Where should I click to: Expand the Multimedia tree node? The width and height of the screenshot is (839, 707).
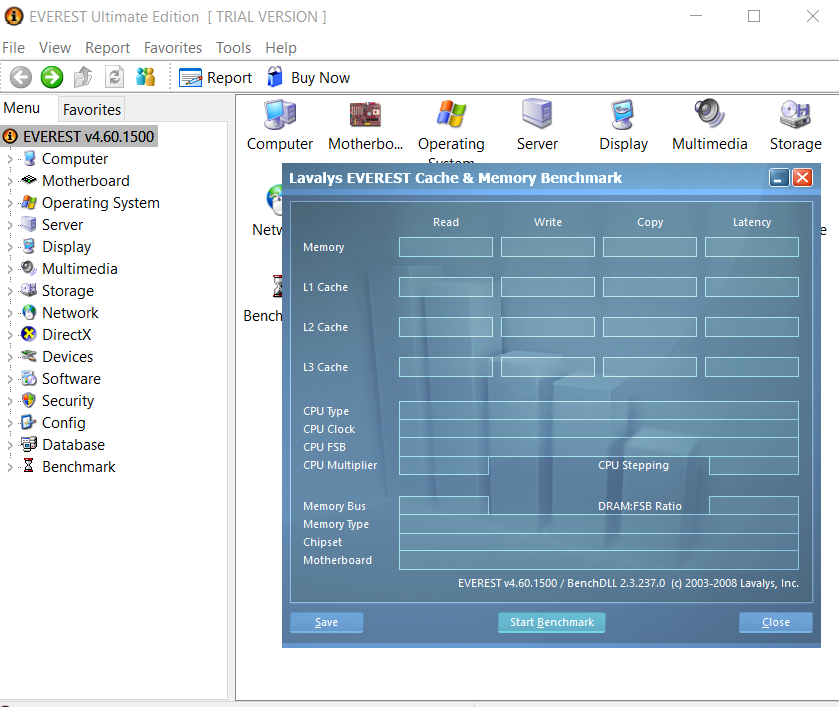click(x=10, y=269)
